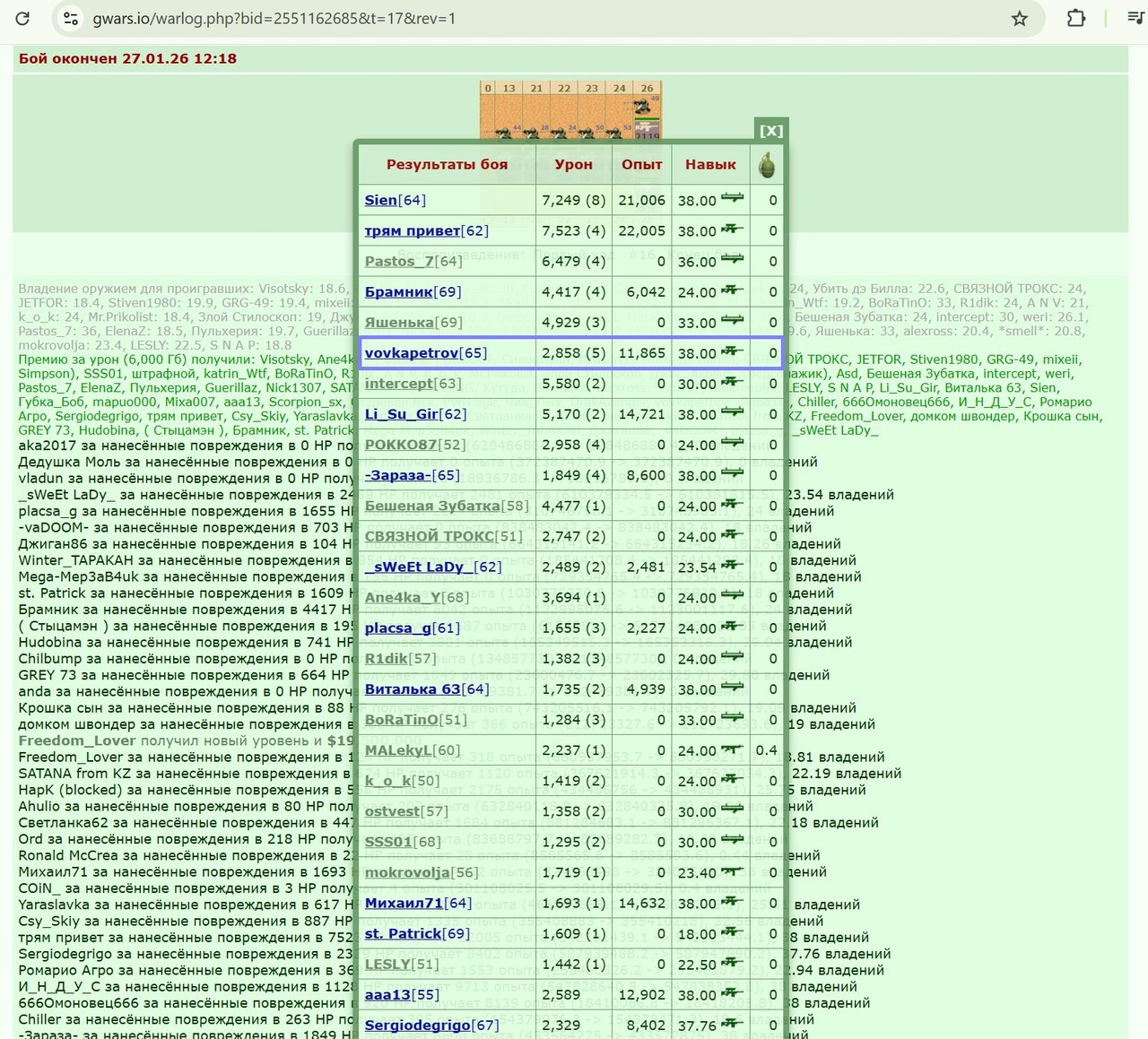Click the grenade icon in results header
This screenshot has width=1148, height=1039.
click(x=767, y=165)
